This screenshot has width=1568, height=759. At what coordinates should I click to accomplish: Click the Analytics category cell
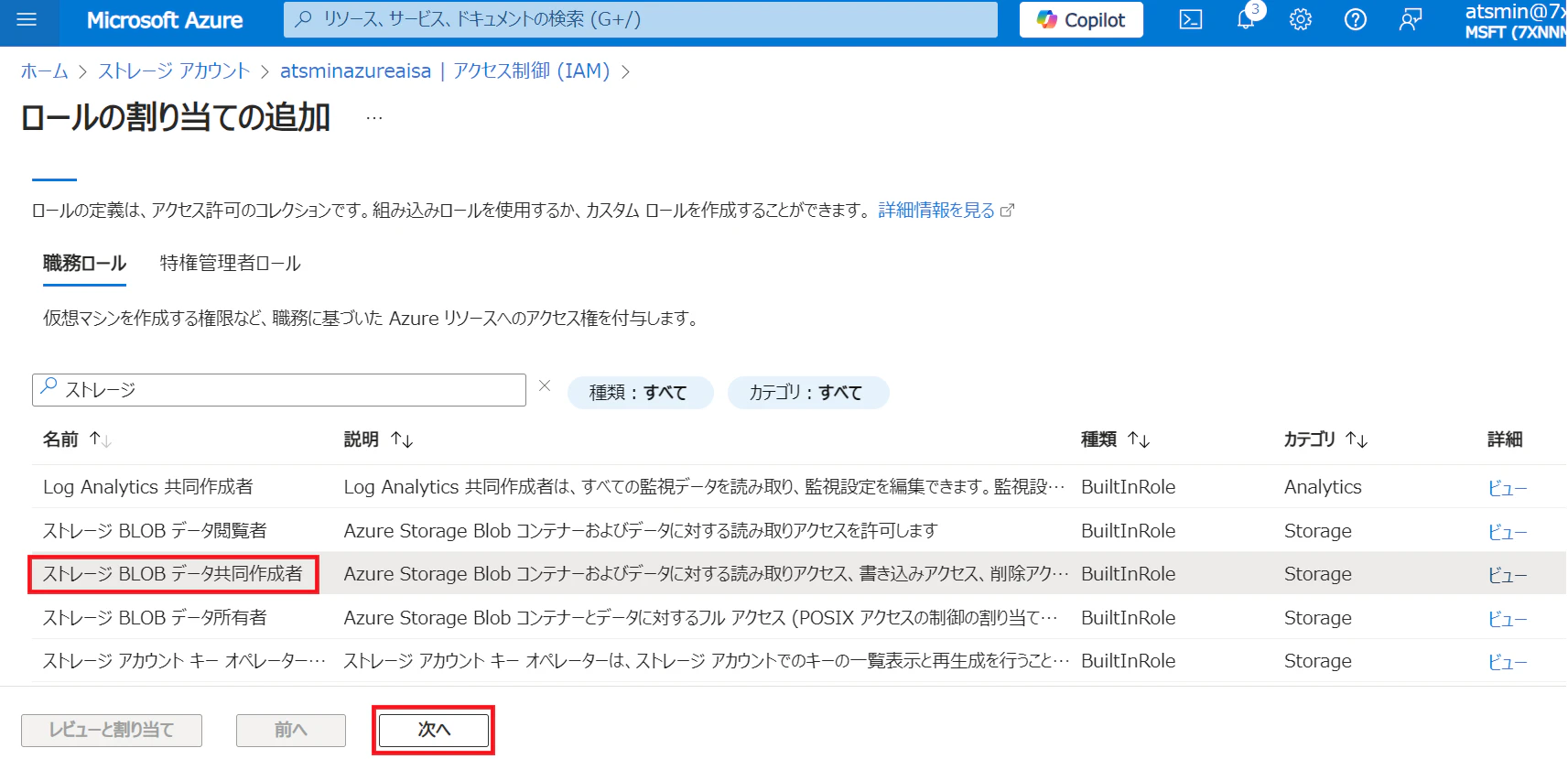(1323, 487)
